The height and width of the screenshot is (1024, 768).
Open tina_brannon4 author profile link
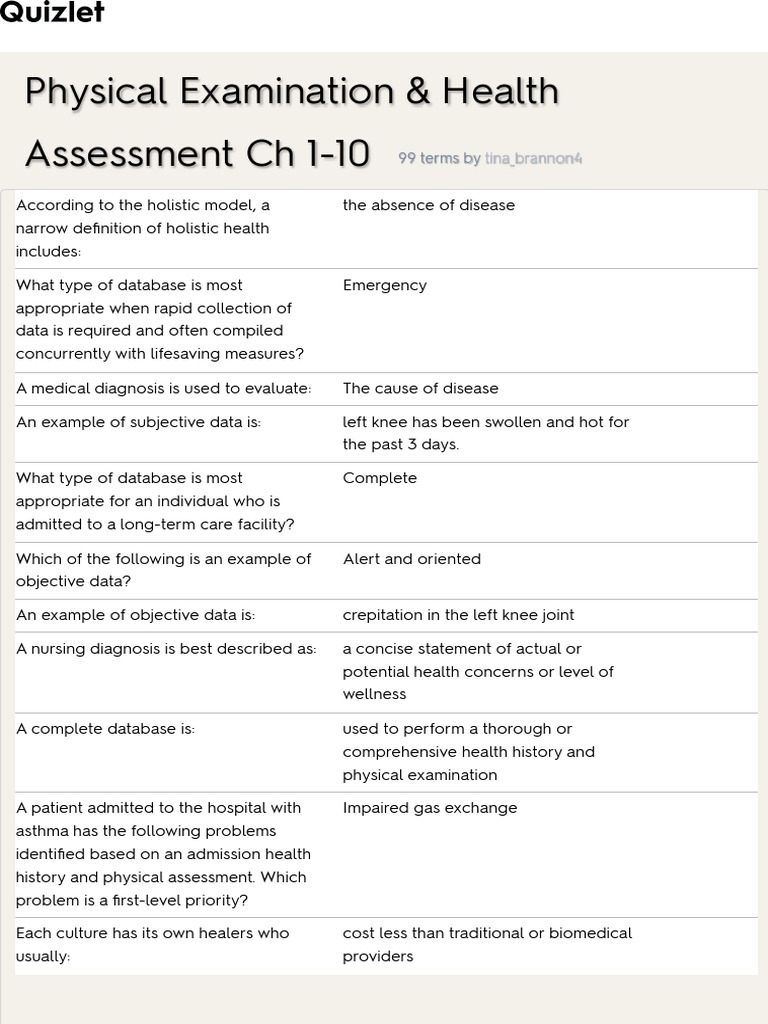532,159
